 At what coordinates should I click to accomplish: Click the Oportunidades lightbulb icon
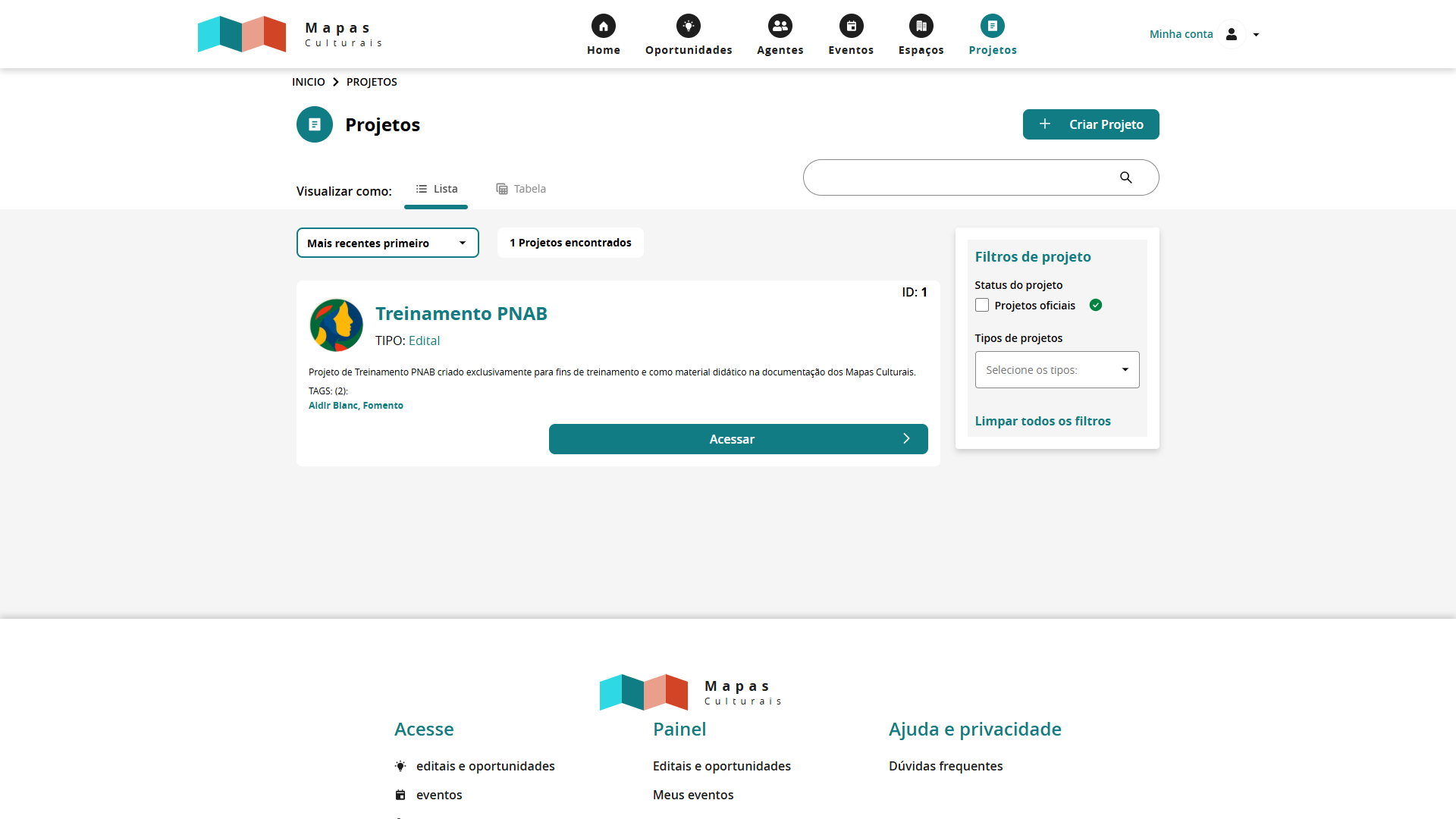(x=689, y=25)
